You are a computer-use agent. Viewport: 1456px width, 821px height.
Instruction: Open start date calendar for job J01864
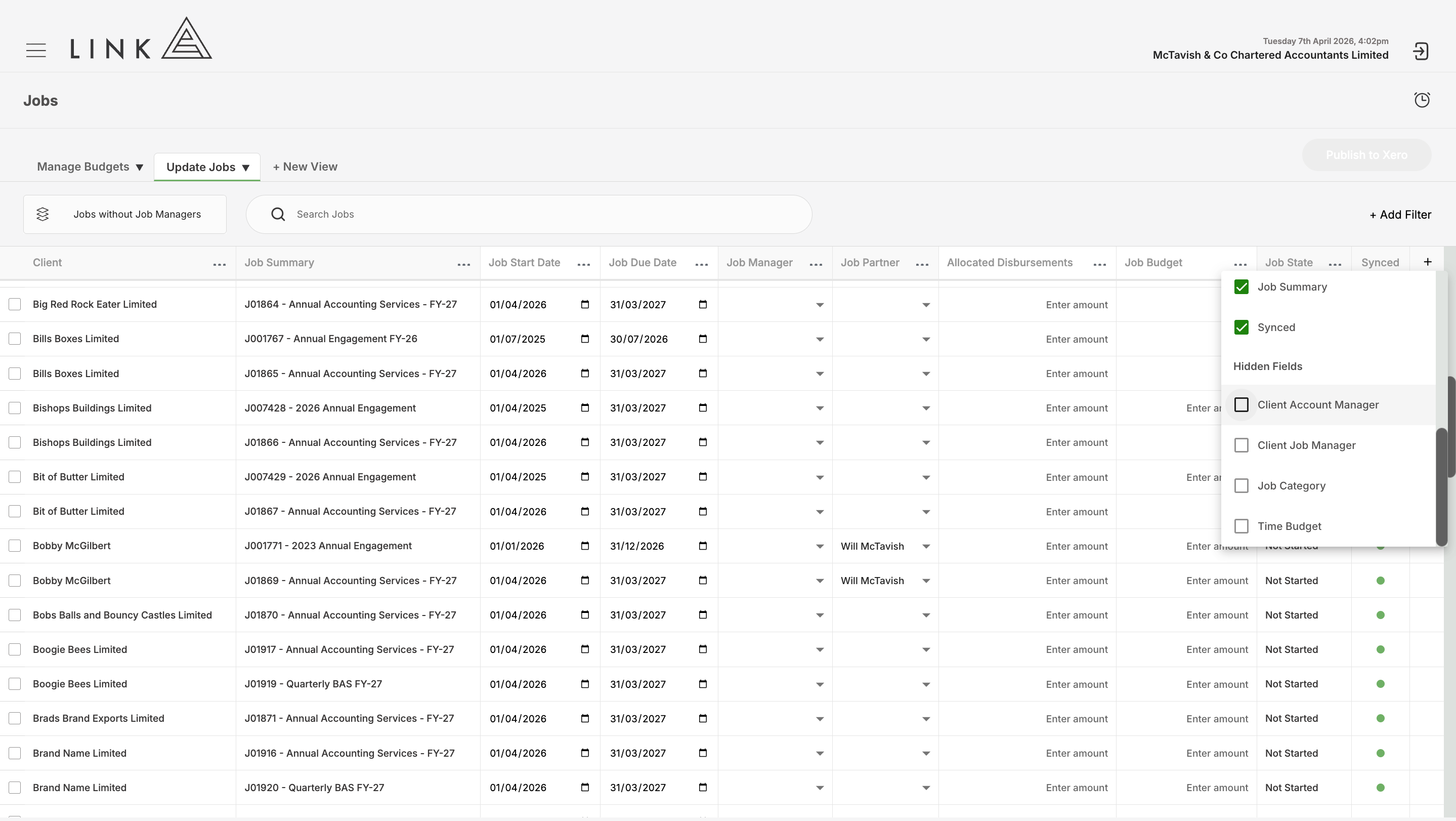click(x=585, y=304)
